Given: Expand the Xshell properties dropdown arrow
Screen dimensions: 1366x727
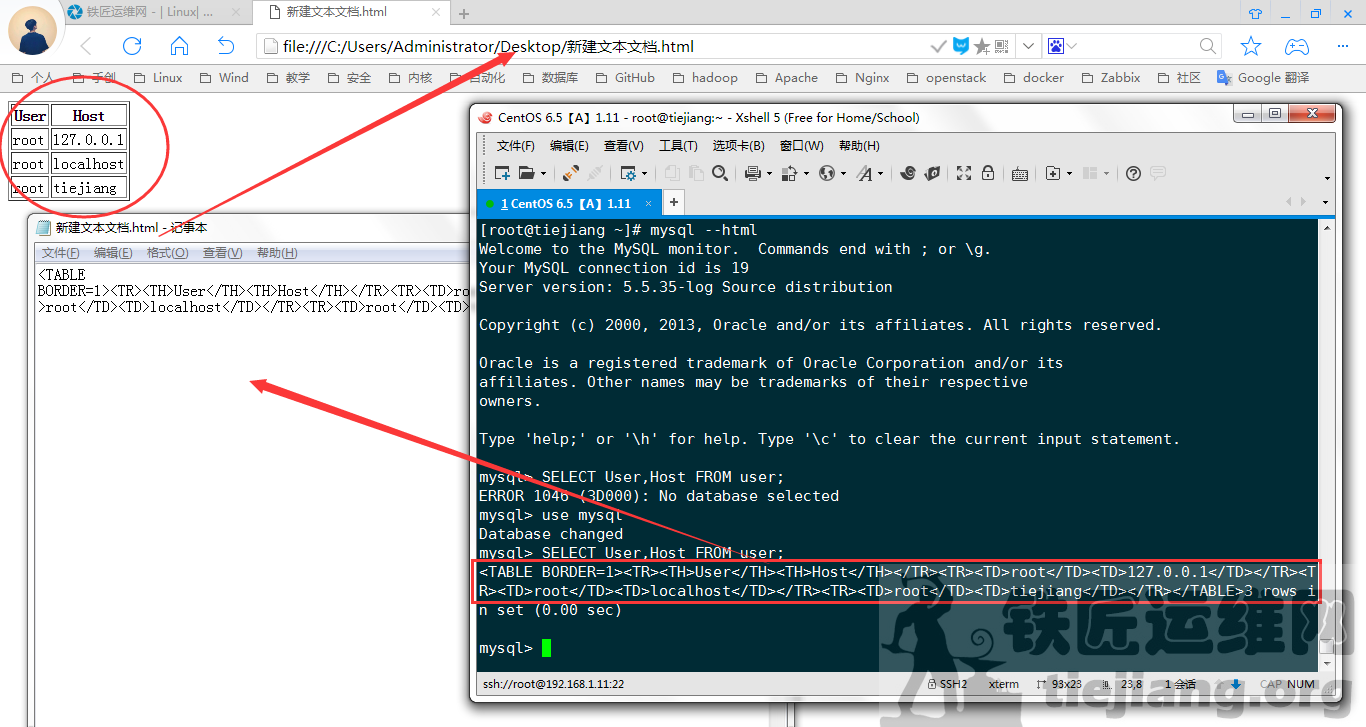Looking at the screenshot, I should [644, 174].
